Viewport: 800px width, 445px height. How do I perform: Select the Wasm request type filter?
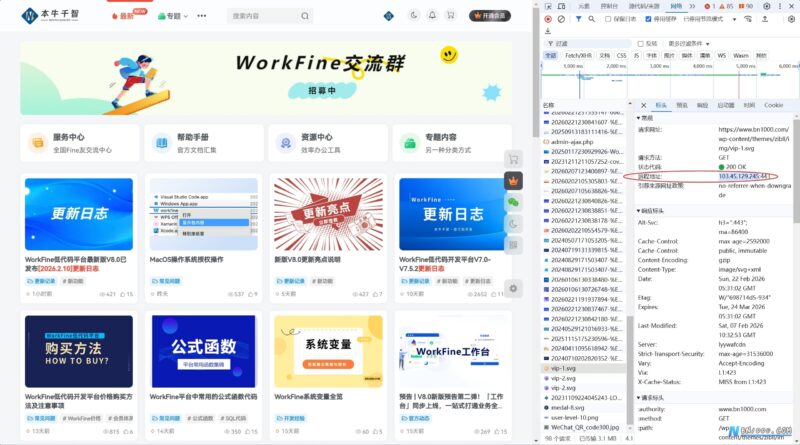click(741, 56)
